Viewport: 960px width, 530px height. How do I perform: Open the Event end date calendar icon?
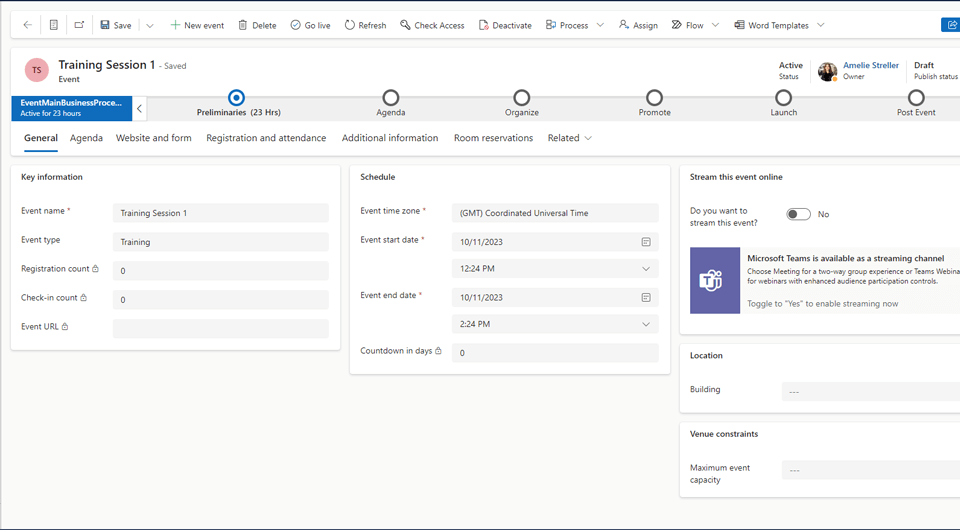[x=646, y=298]
